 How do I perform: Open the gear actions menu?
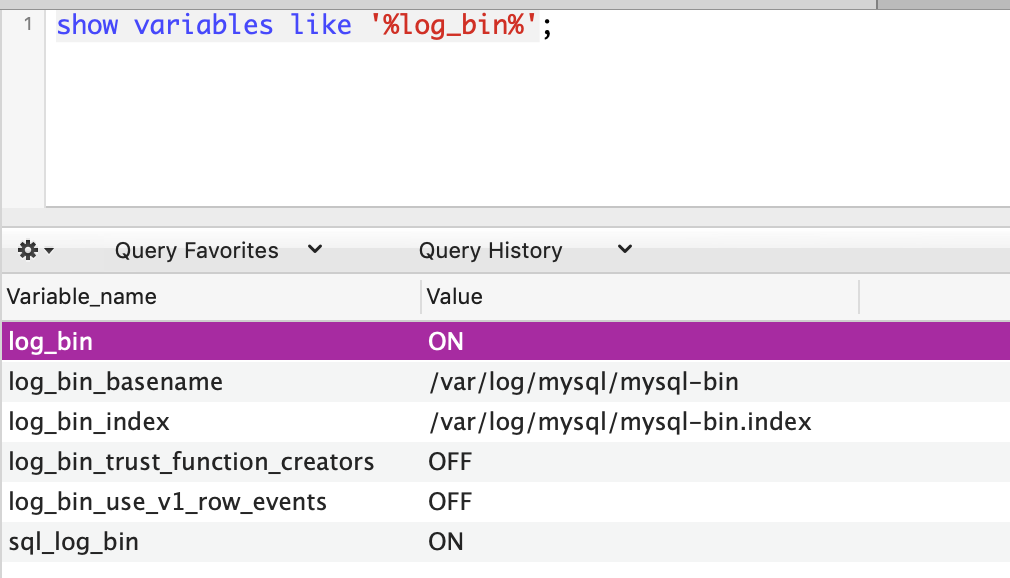35,250
